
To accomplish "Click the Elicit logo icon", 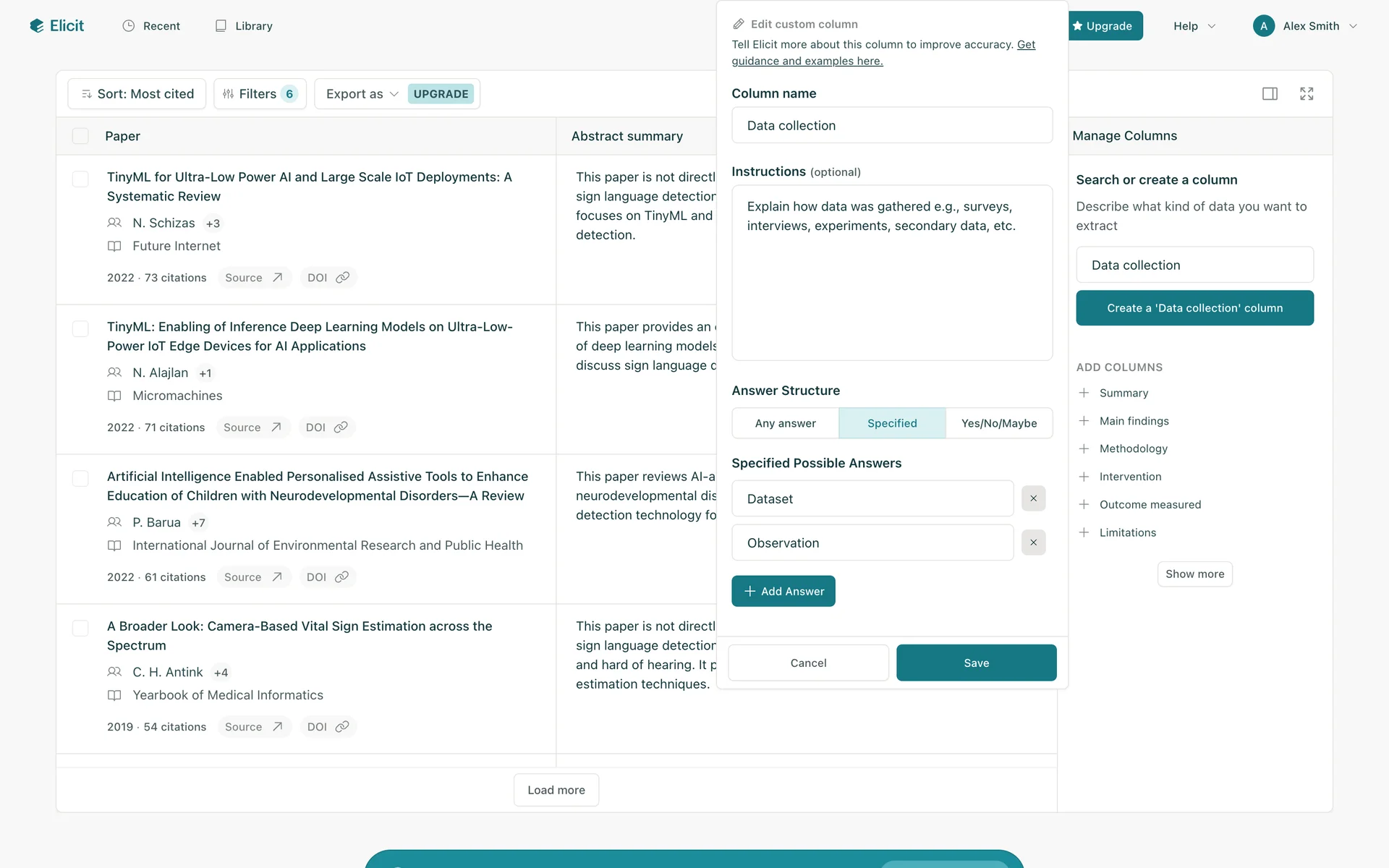I will pyautogui.click(x=37, y=26).
